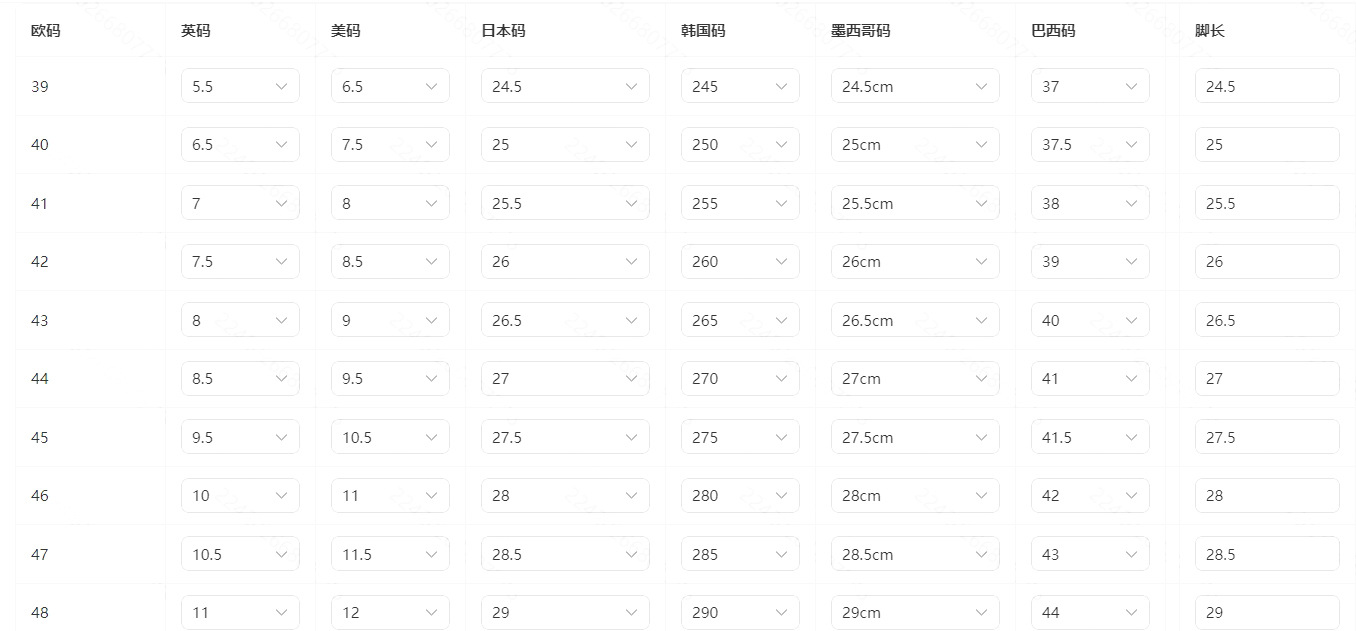The height and width of the screenshot is (631, 1356).
Task: Select the foot length field showing 29
Action: pos(1267,612)
